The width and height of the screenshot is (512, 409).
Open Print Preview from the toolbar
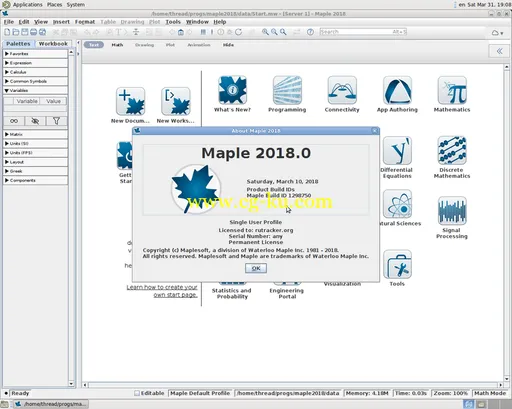42,32
